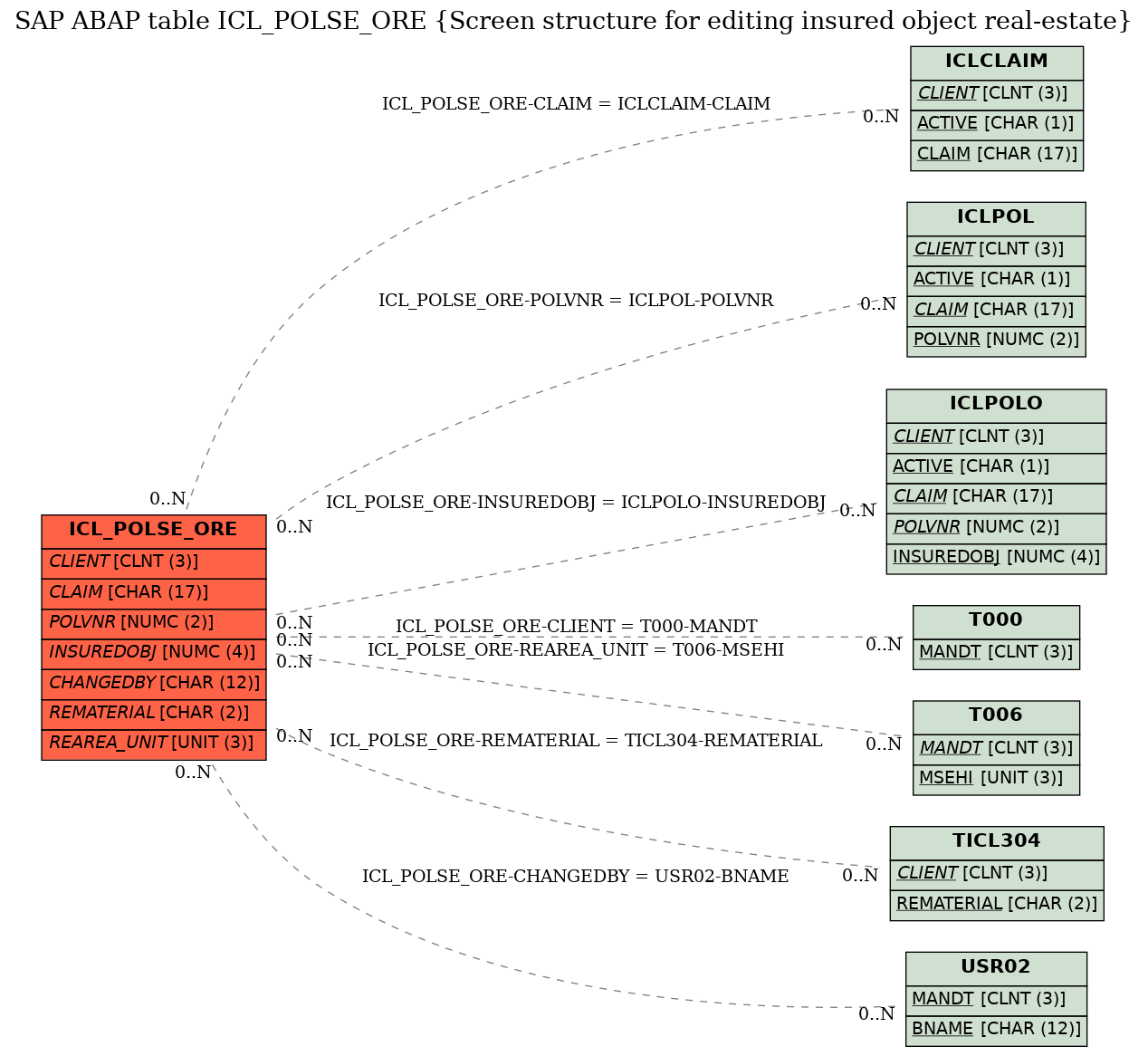The width and height of the screenshot is (1148, 1056).
Task: Select relation label 'ICL_POLSE_ORE-REMATERIAL = TICL304-REMATERIAL'
Action: pyautogui.click(x=576, y=741)
